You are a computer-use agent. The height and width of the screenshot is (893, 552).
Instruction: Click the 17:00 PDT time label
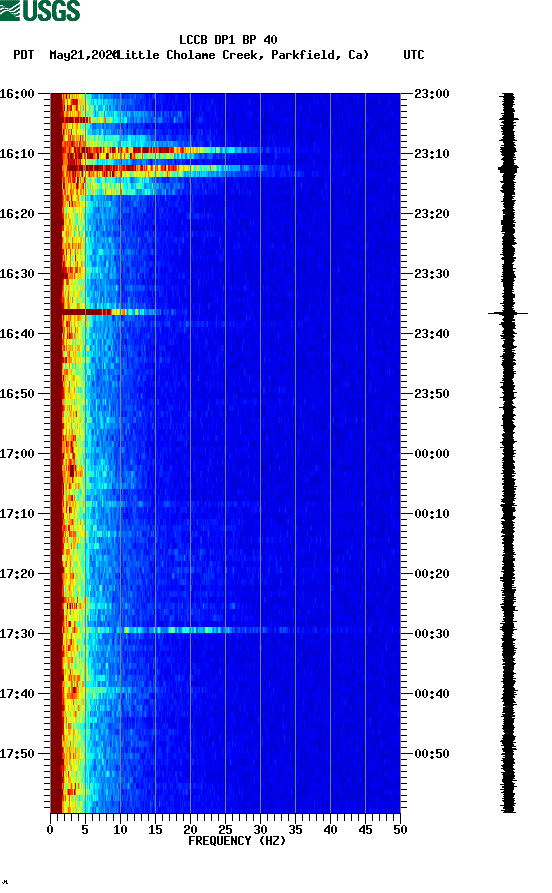[17, 454]
